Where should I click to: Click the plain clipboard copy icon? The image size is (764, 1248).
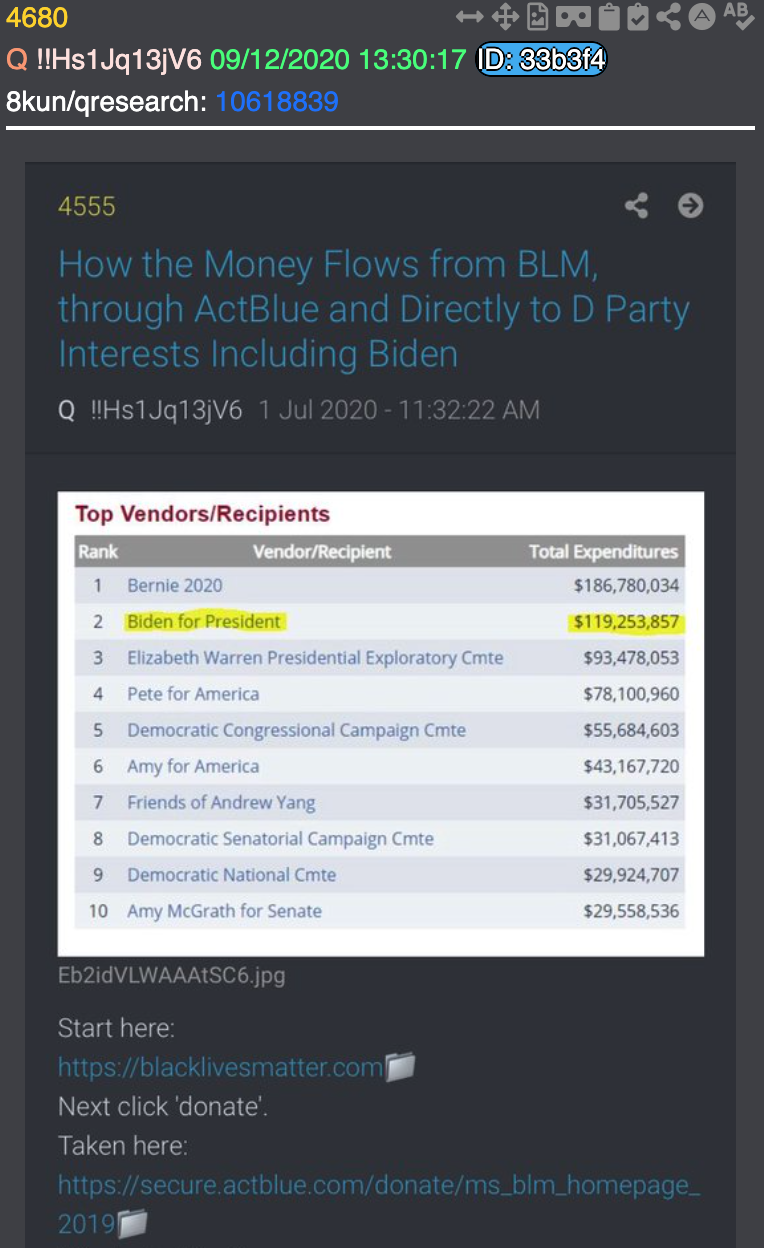pyautogui.click(x=609, y=17)
